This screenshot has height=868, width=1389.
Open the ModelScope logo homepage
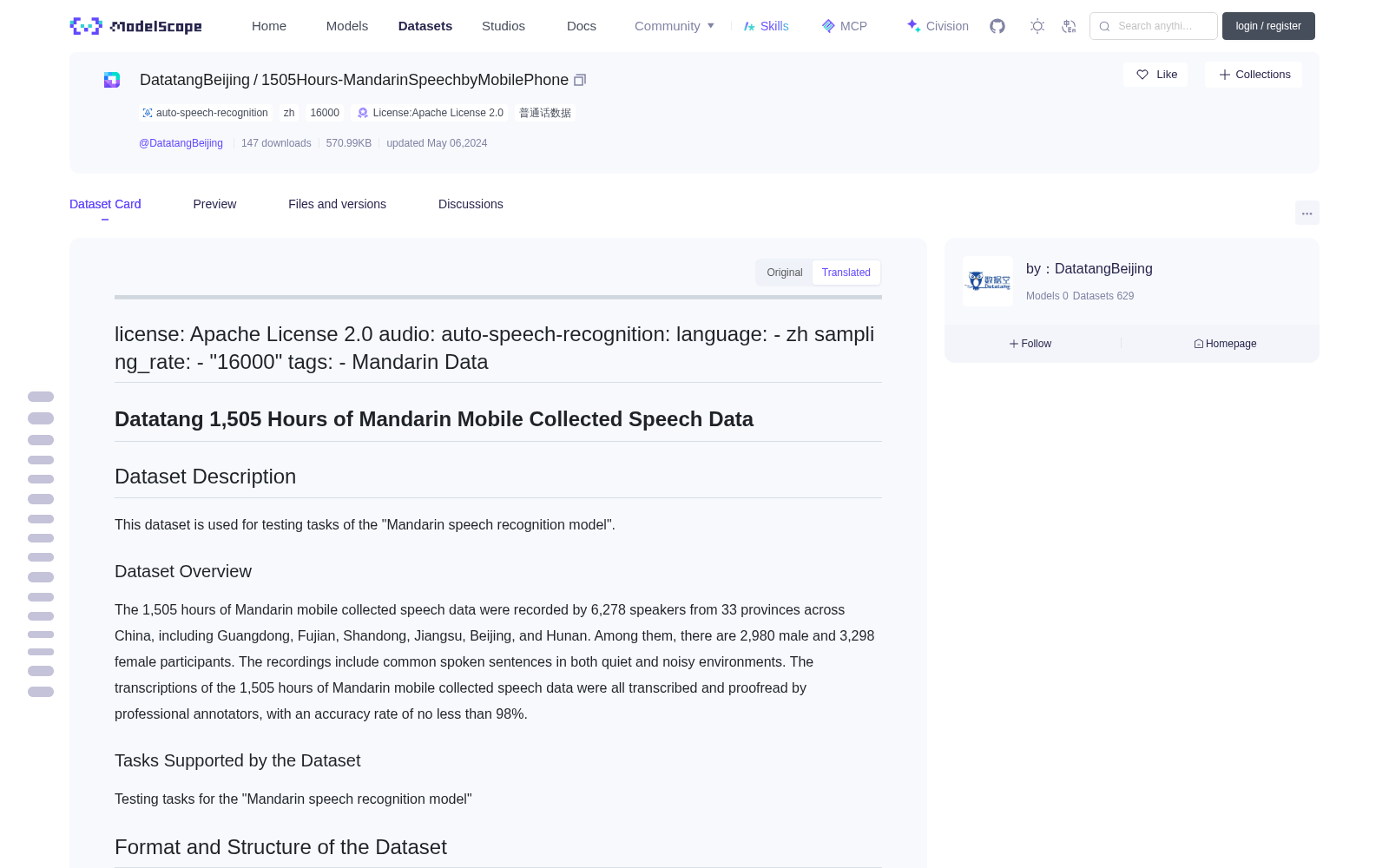pyautogui.click(x=136, y=26)
